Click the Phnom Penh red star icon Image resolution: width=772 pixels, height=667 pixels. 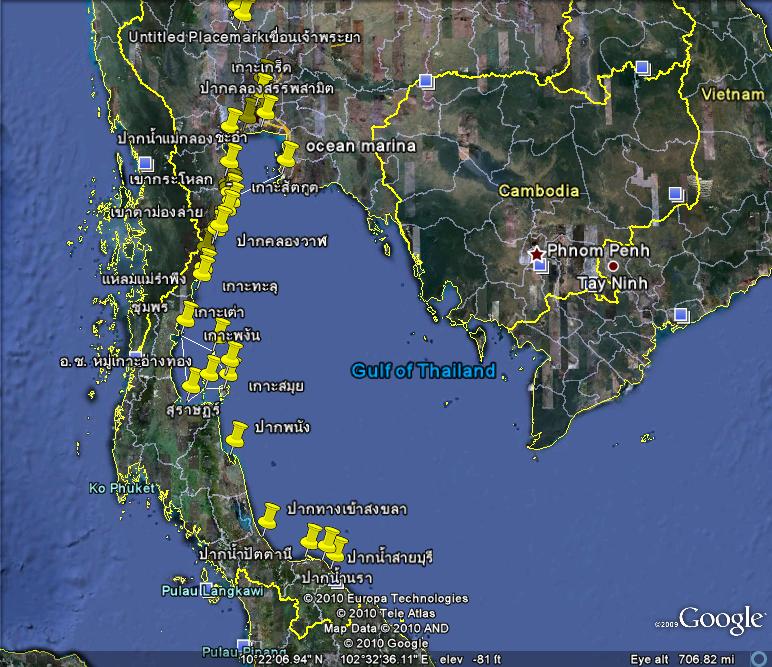(536, 252)
